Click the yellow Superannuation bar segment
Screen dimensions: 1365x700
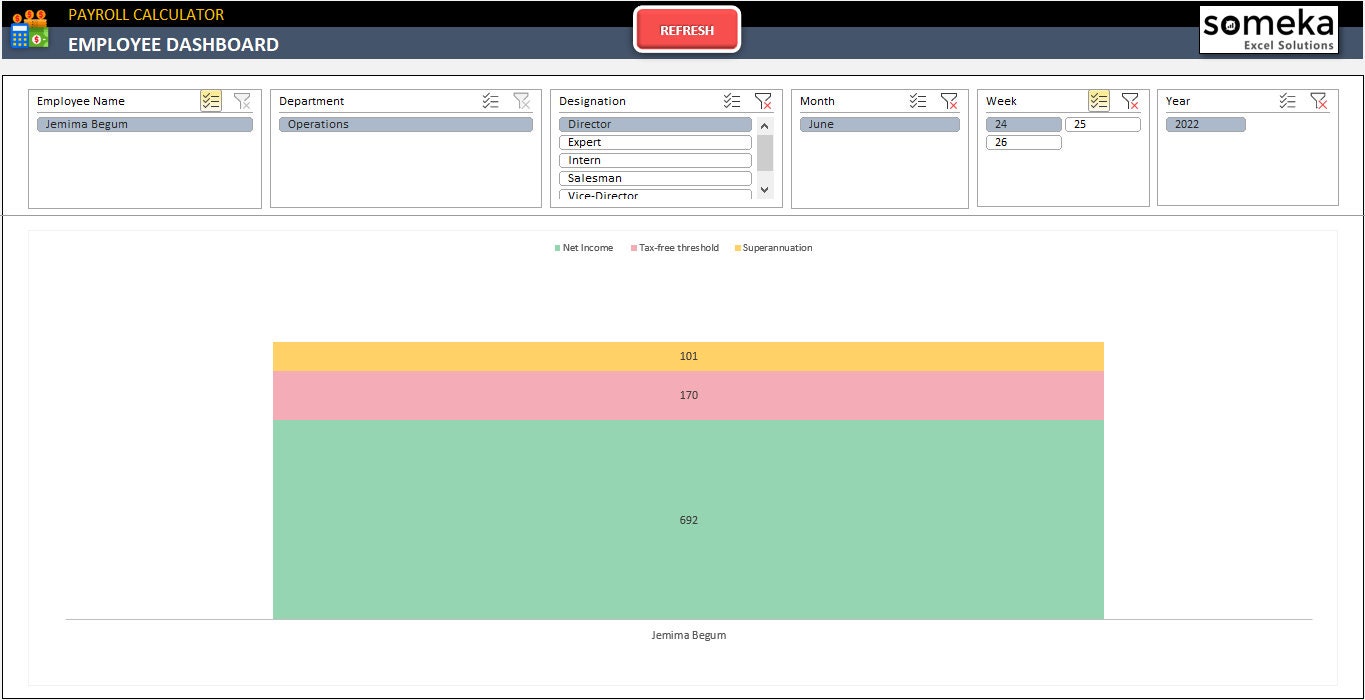688,356
